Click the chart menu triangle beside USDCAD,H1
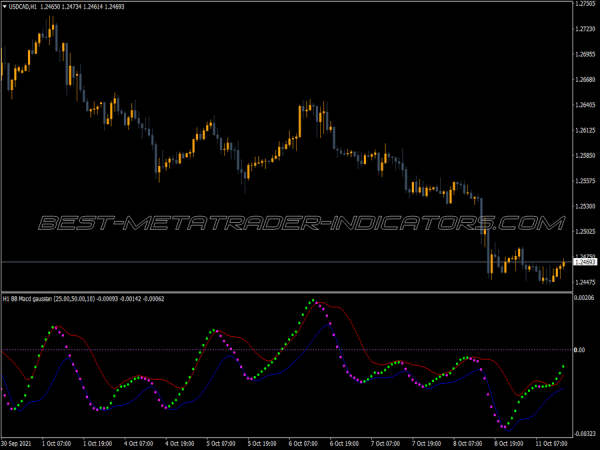 click(5, 7)
